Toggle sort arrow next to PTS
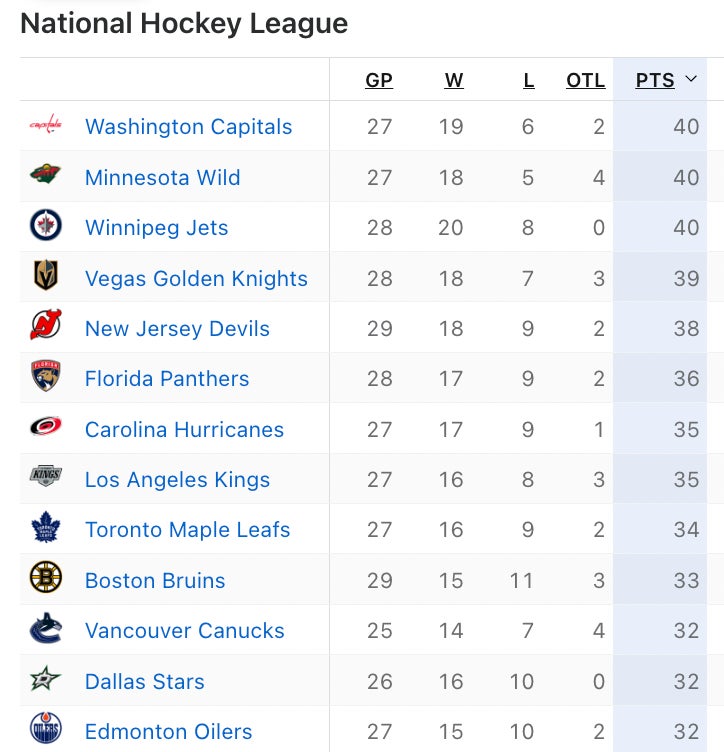The height and width of the screenshot is (752, 724). [x=691, y=79]
